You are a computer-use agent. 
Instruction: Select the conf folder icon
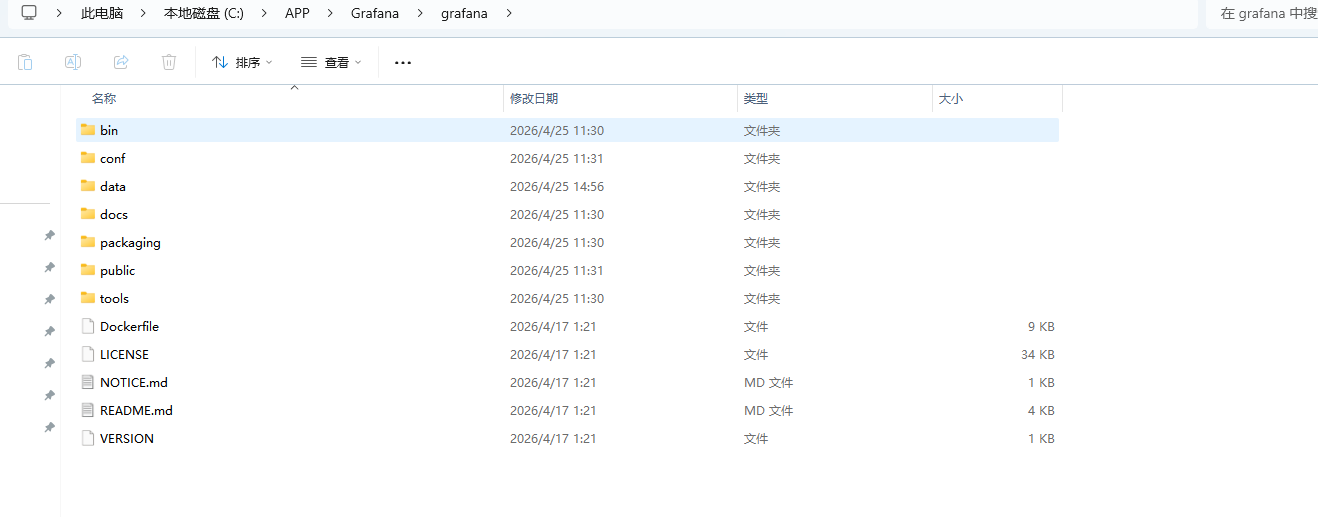pos(88,158)
